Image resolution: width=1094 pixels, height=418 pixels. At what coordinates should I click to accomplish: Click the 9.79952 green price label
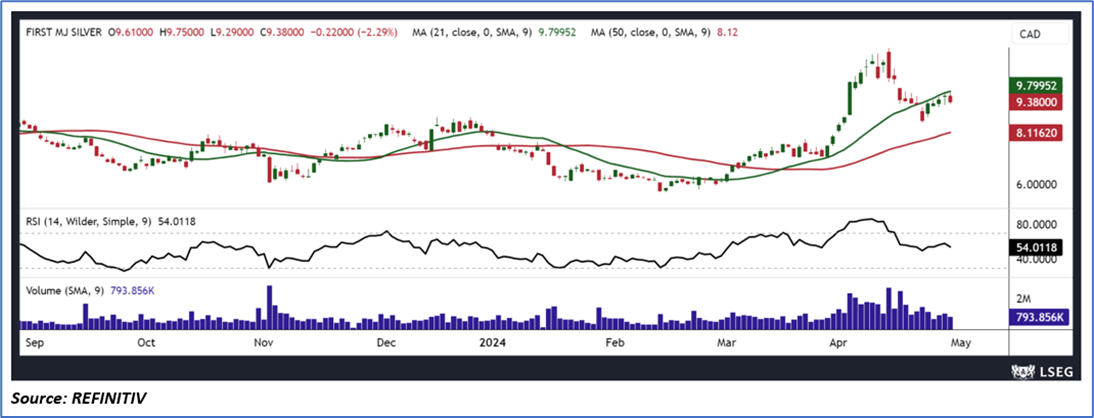[1036, 86]
